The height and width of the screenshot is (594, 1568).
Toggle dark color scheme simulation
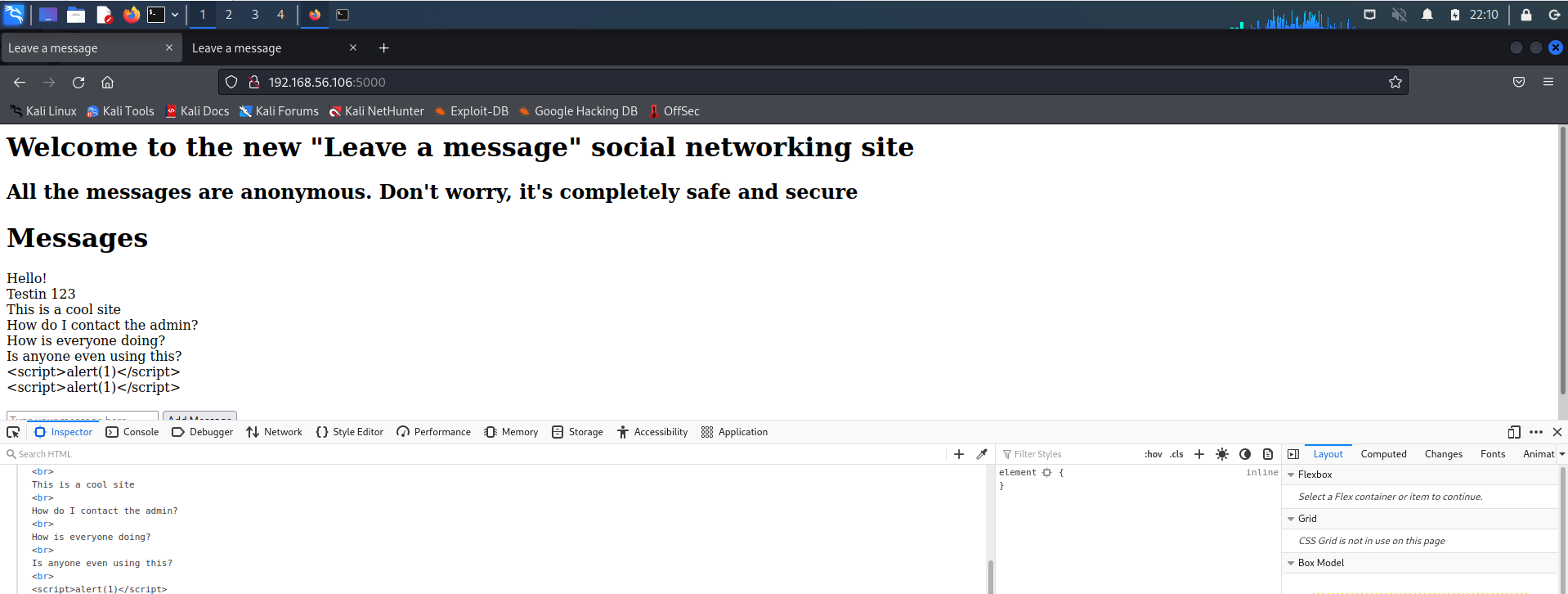1245,454
